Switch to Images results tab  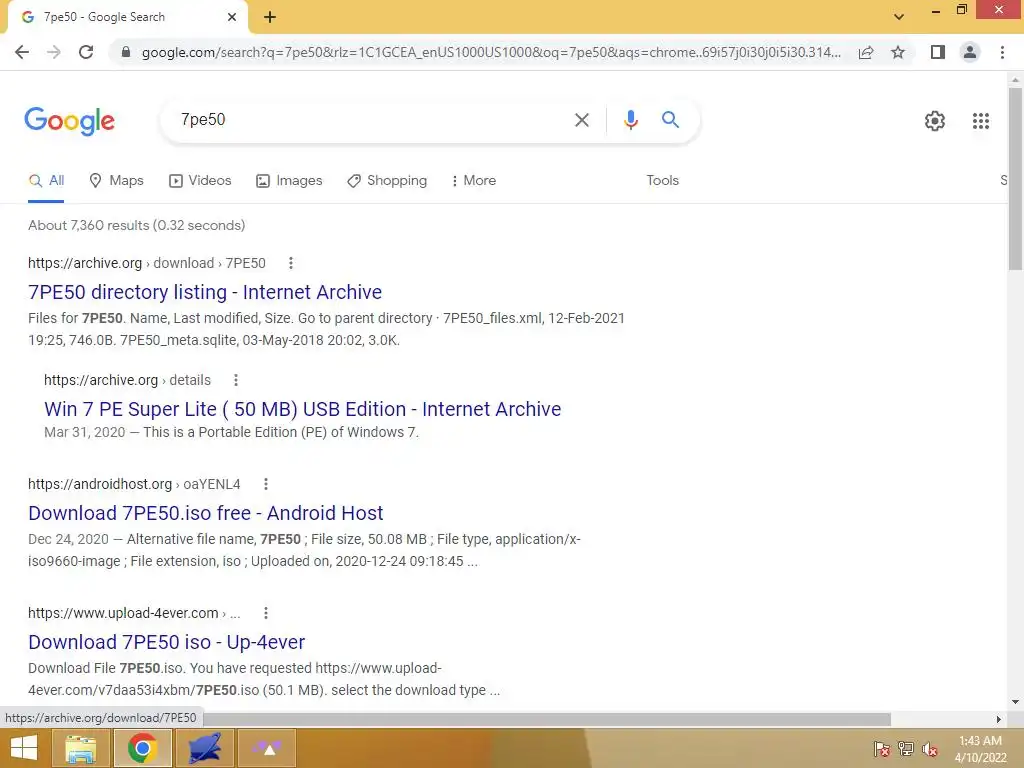[289, 181]
